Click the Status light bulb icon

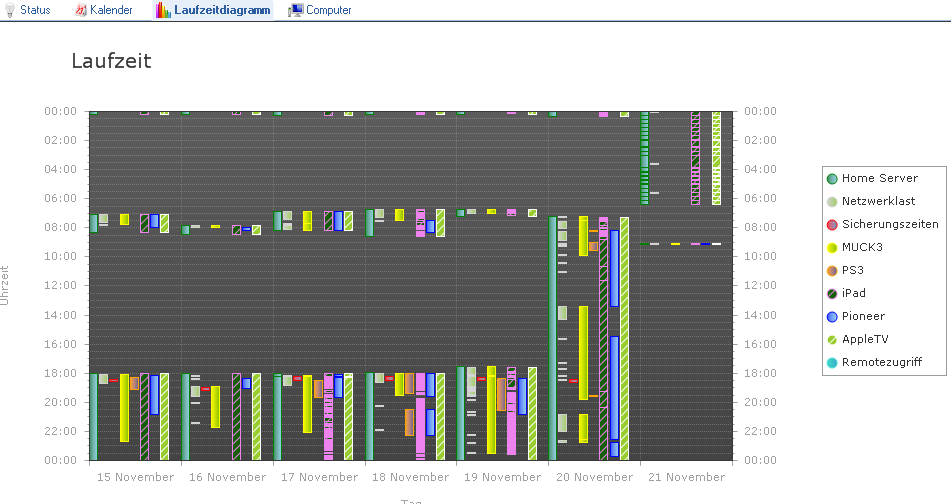coord(10,10)
